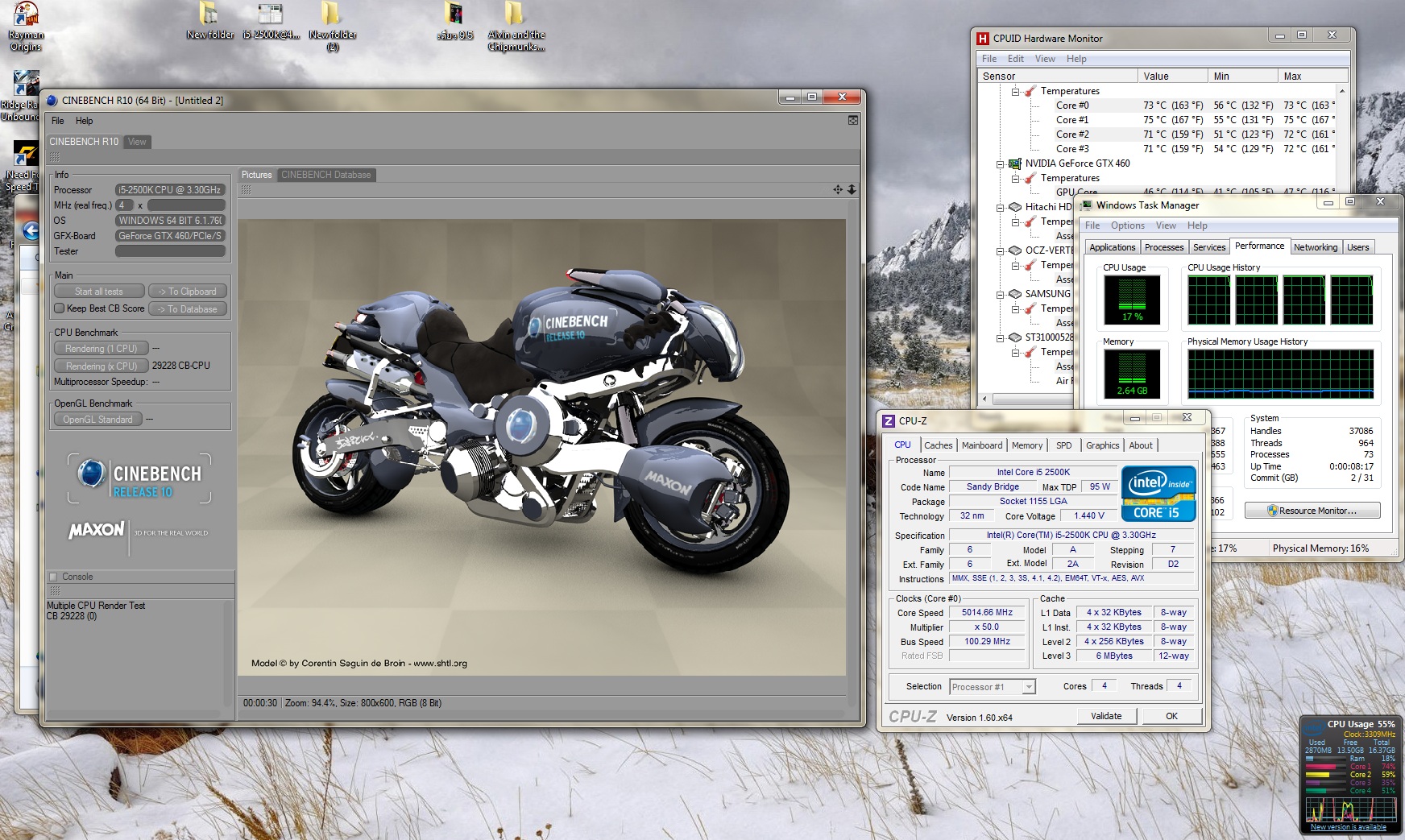Open the Edit menu in Hardware Monitor

click(1016, 59)
